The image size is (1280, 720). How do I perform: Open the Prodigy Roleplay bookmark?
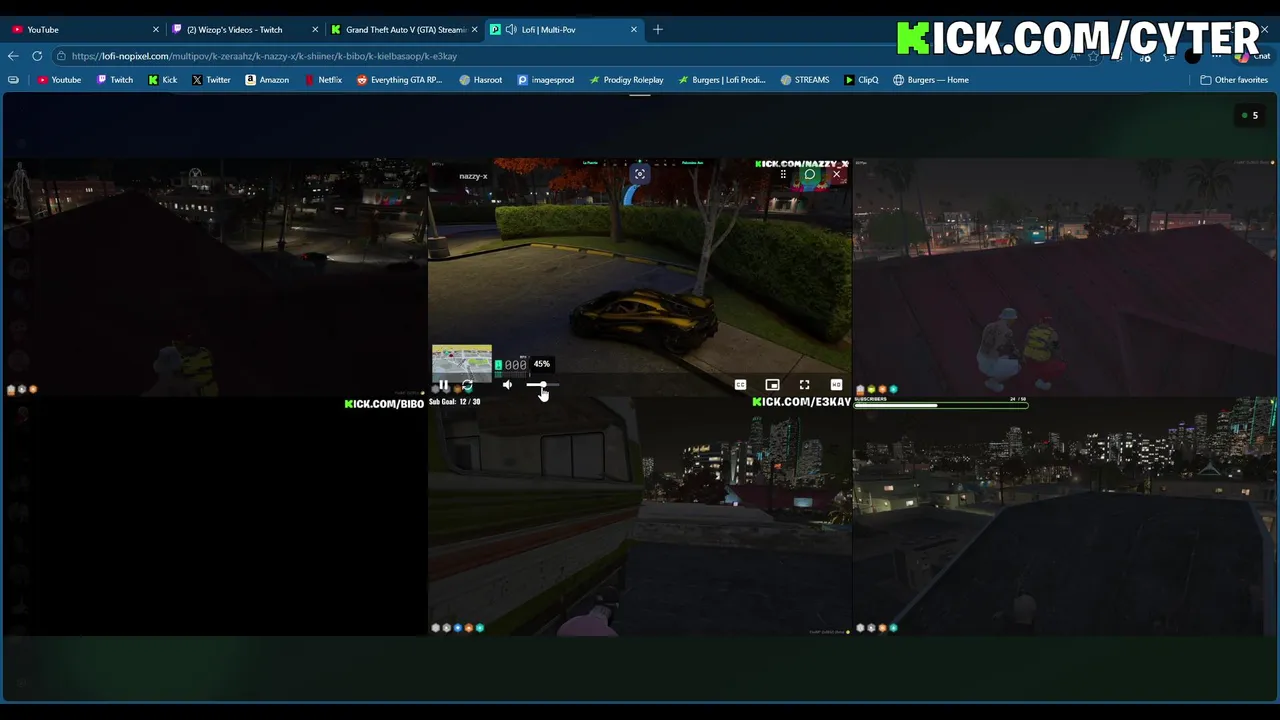click(626, 80)
